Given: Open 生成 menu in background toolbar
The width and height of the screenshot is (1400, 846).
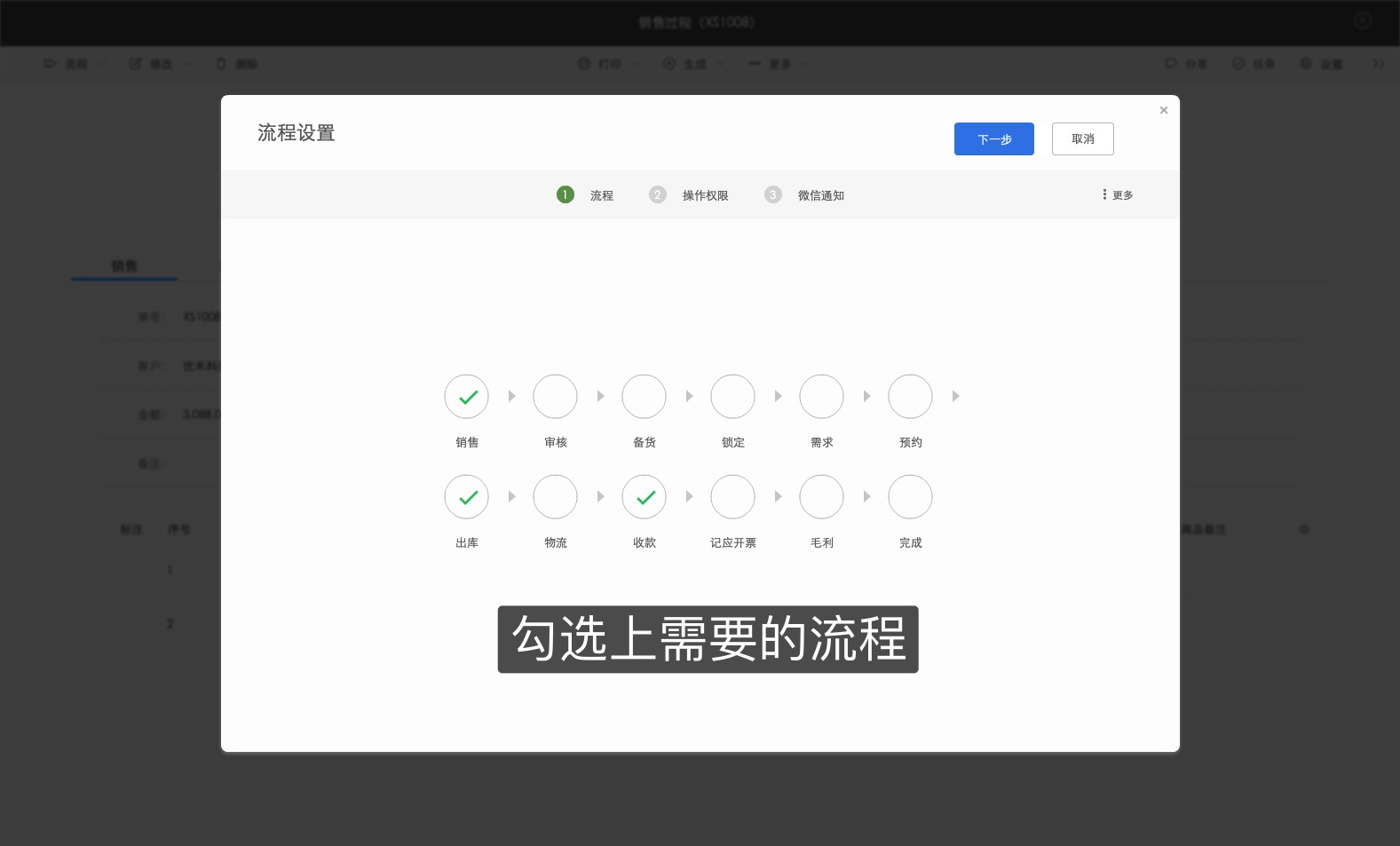Looking at the screenshot, I should (693, 64).
